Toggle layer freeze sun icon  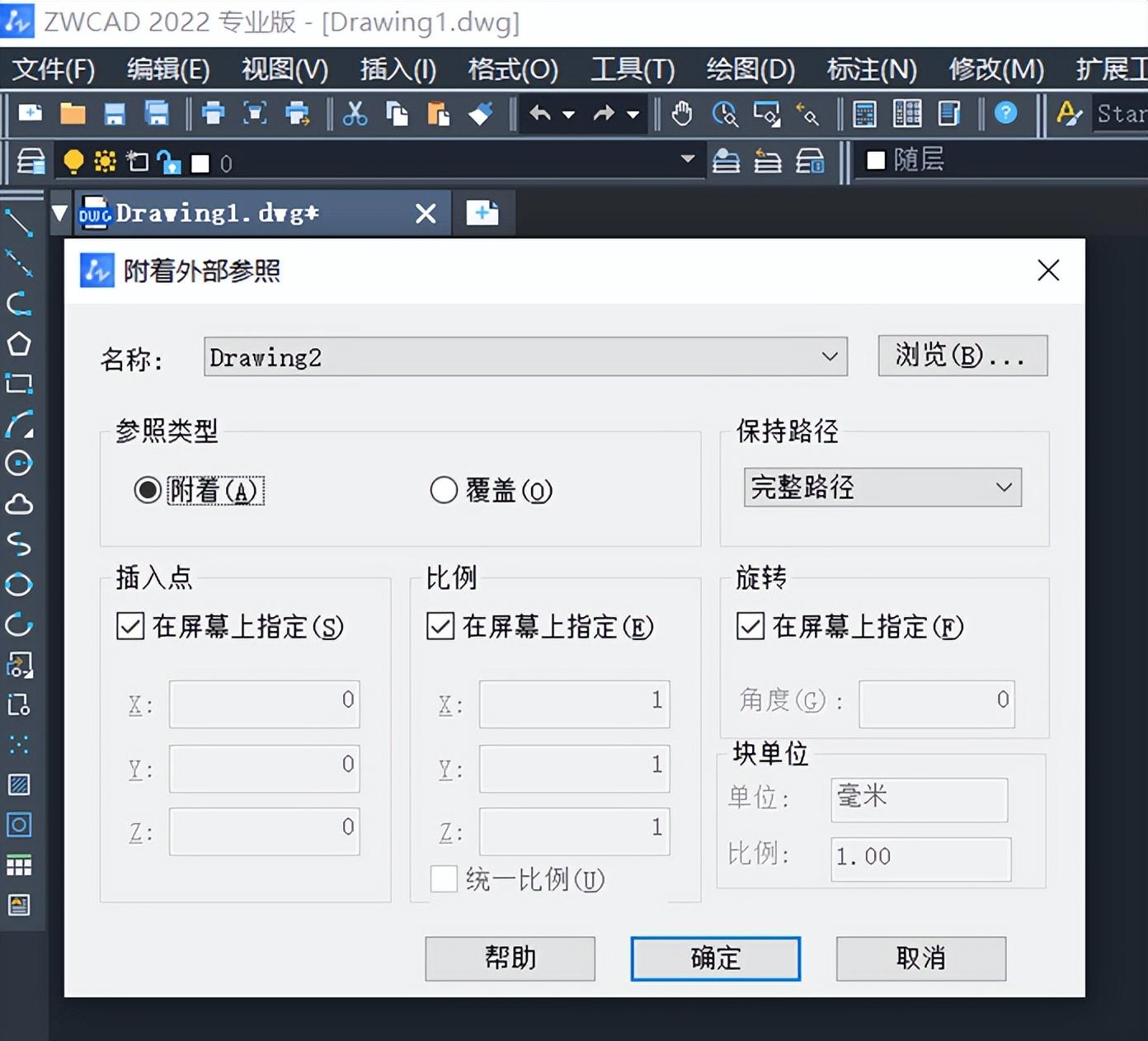pyautogui.click(x=105, y=161)
